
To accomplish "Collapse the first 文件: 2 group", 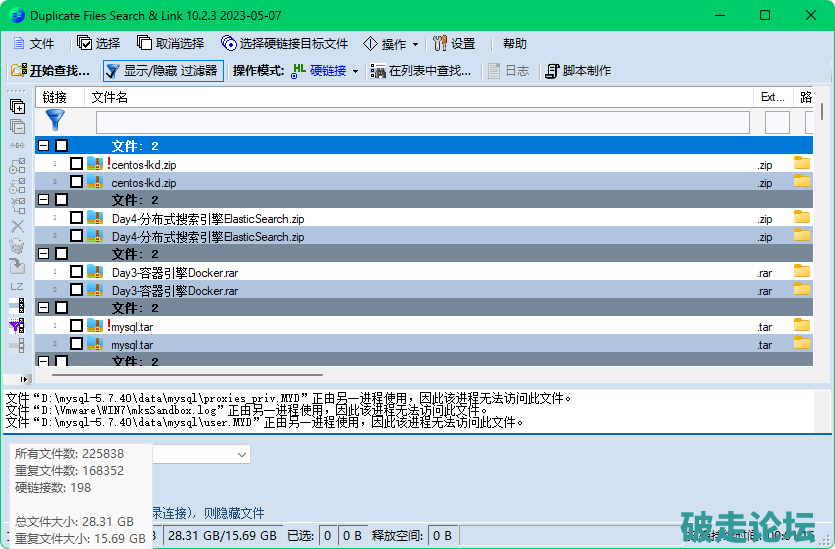I will (x=43, y=146).
